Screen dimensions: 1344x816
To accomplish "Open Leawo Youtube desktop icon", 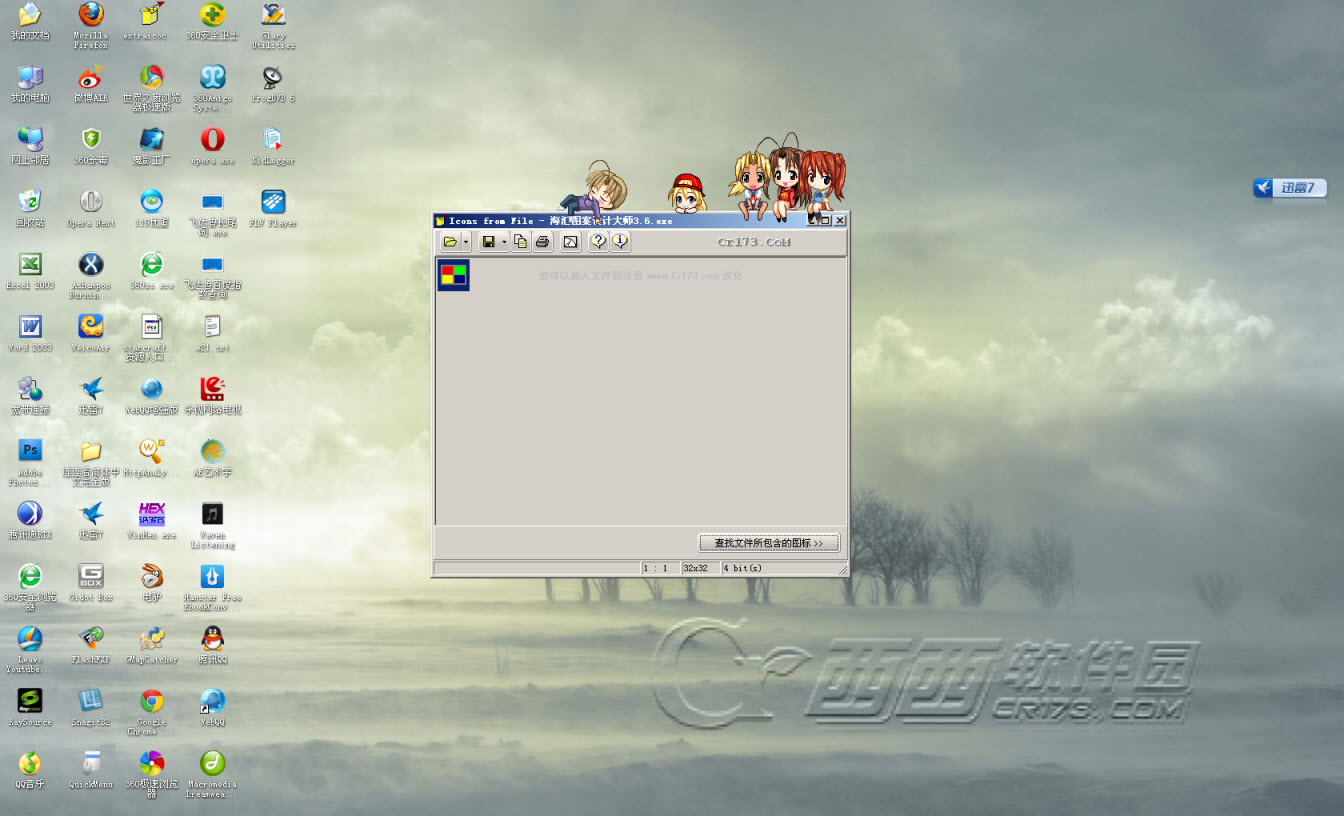I will click(30, 649).
